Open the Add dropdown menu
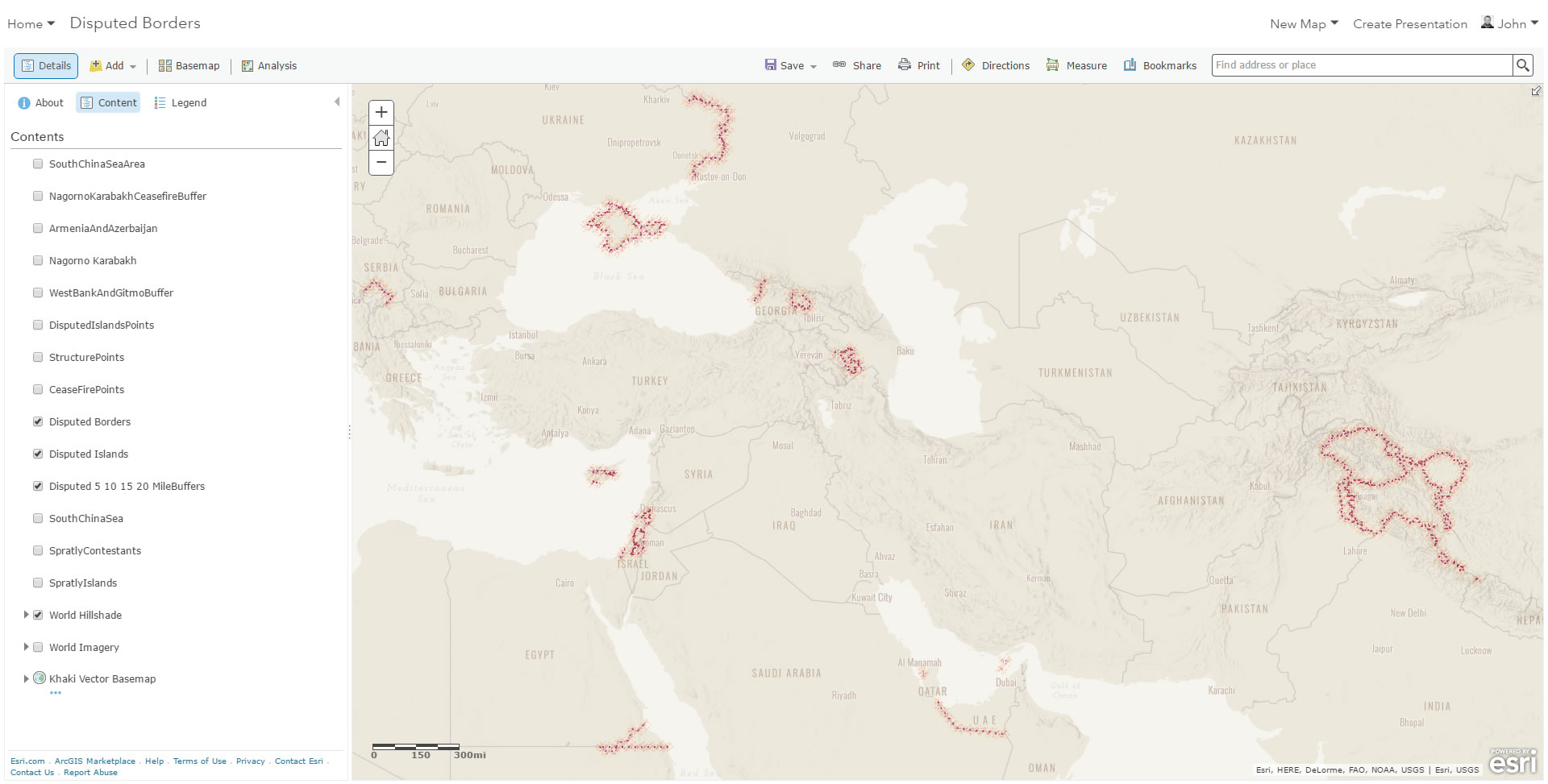This screenshot has width=1548, height=784. (113, 65)
